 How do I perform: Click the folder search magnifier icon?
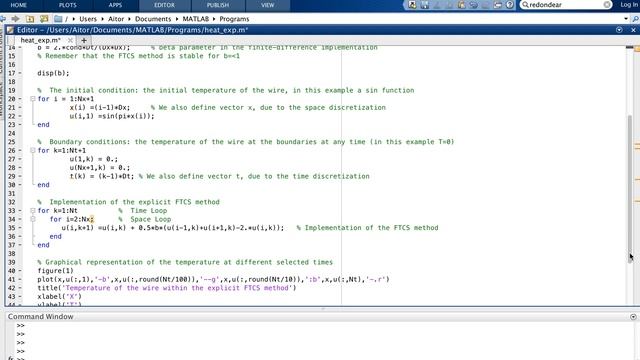coord(635,19)
